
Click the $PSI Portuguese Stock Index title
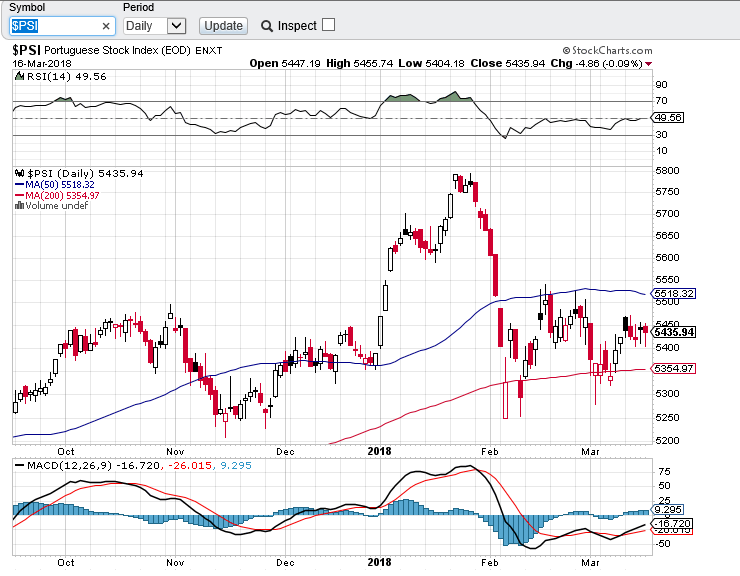click(x=117, y=51)
